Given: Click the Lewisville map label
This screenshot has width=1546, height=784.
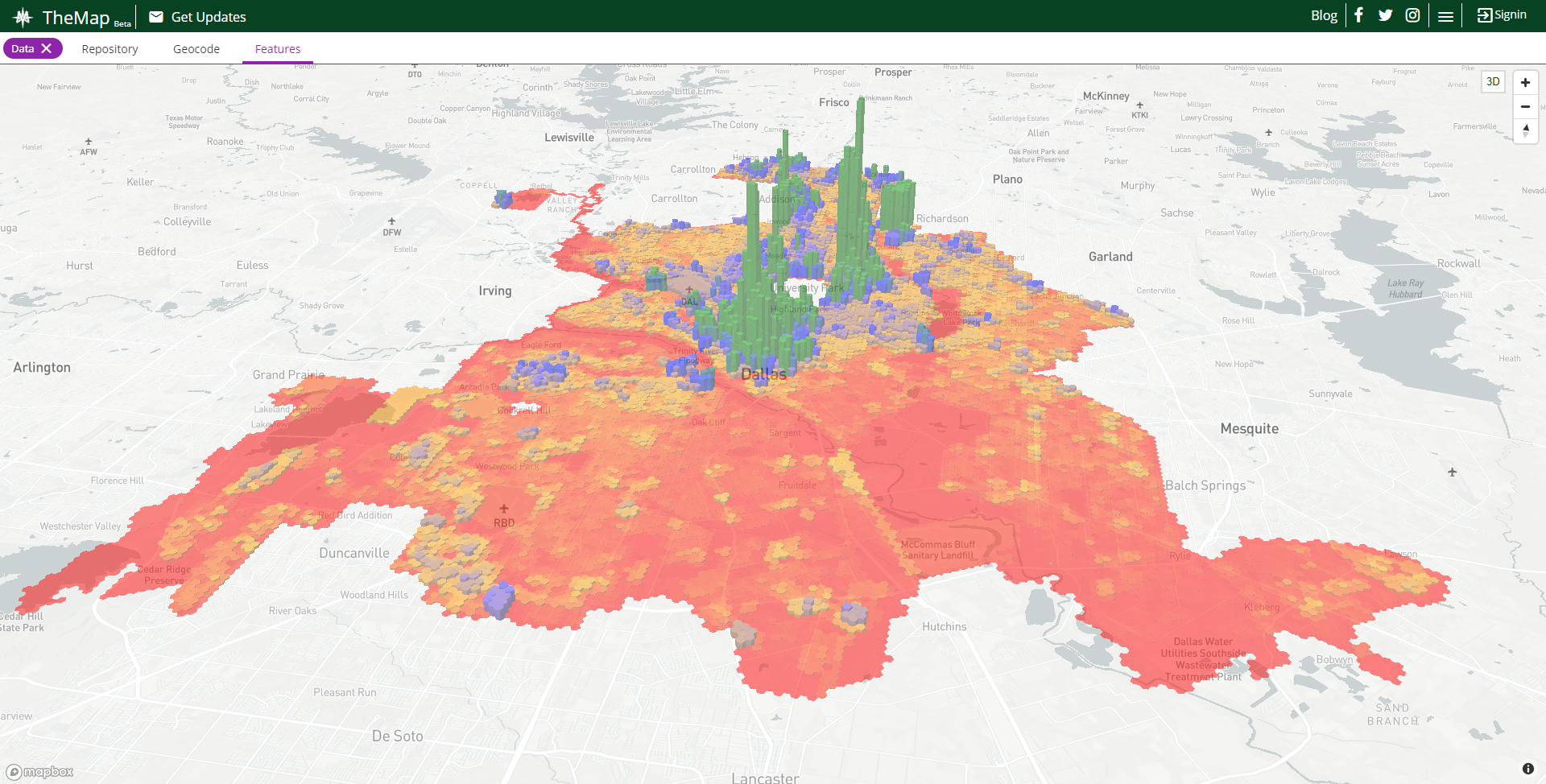Looking at the screenshot, I should tap(569, 138).
